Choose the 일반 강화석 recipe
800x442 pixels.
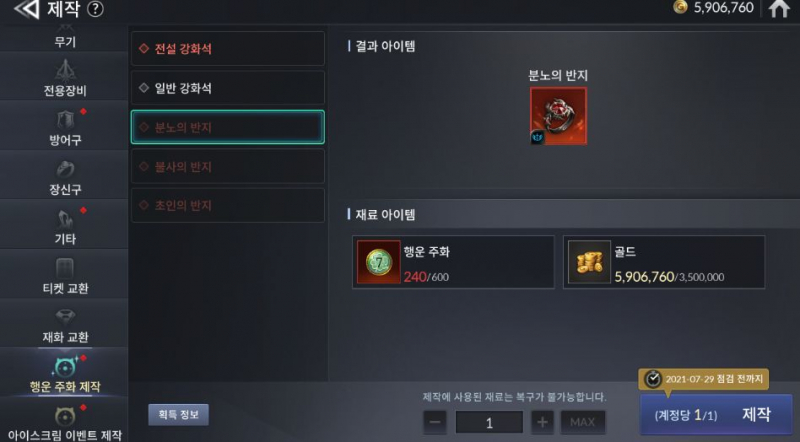point(228,88)
